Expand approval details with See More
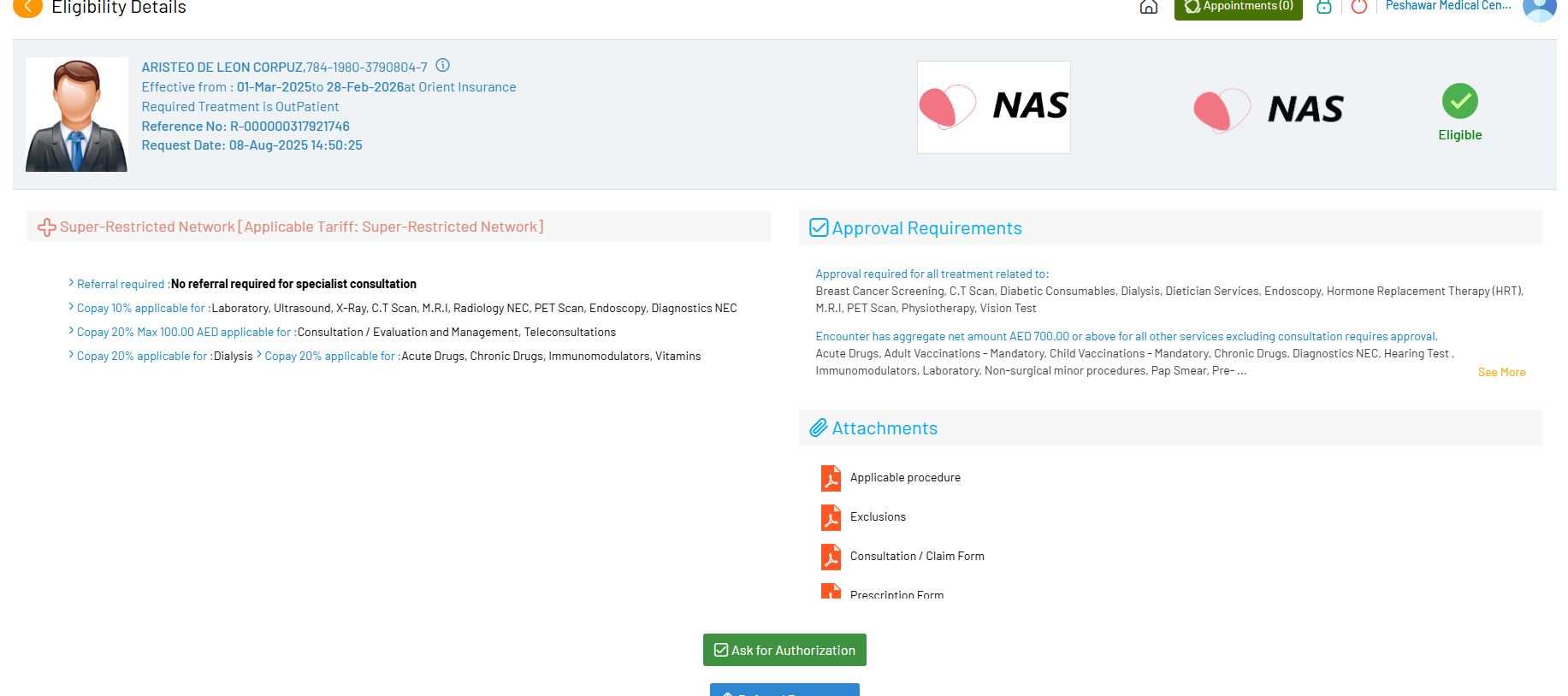 (1502, 372)
